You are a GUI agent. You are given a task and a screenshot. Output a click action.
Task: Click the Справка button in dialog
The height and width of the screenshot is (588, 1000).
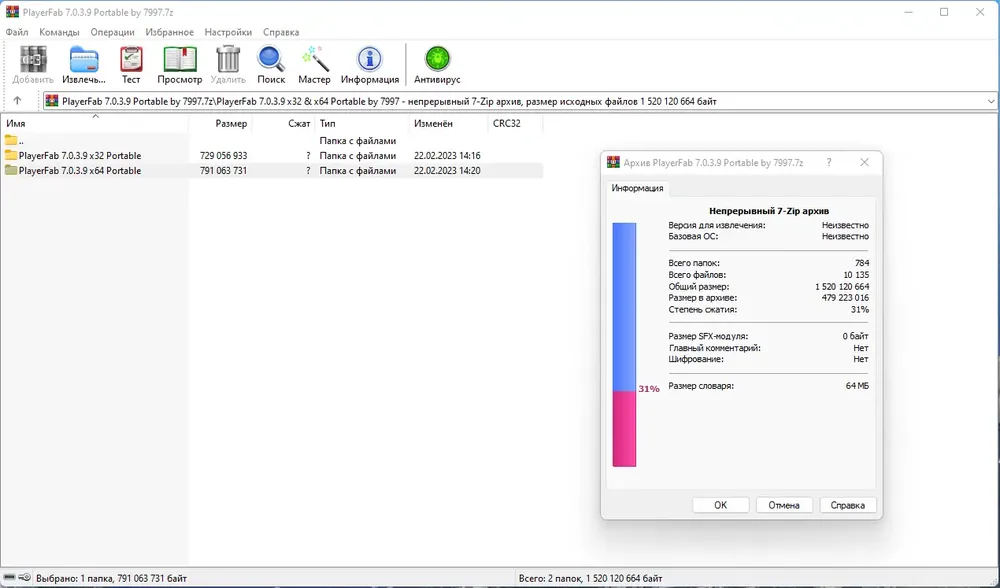tap(848, 505)
